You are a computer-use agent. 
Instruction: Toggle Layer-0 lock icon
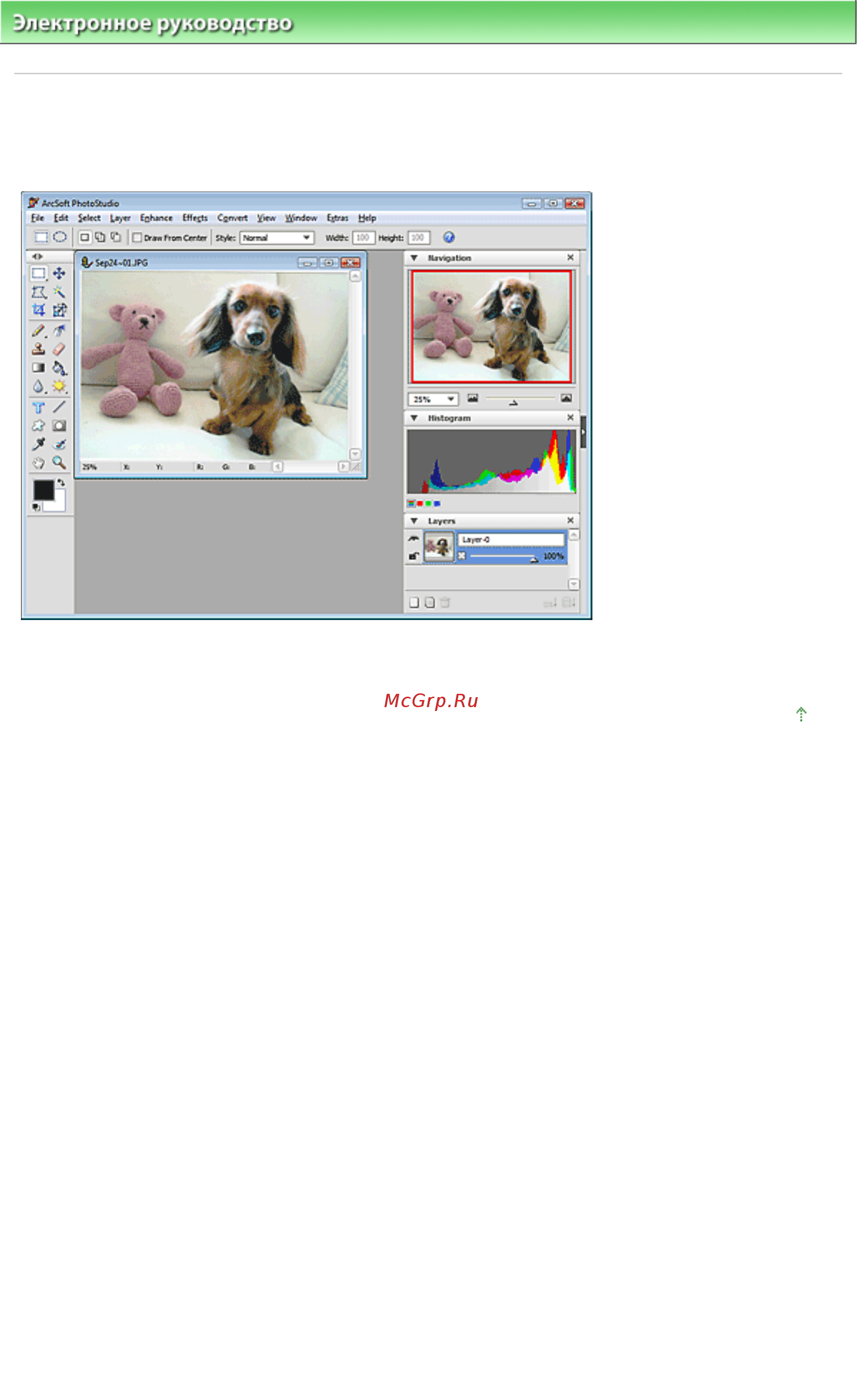pyautogui.click(x=414, y=556)
